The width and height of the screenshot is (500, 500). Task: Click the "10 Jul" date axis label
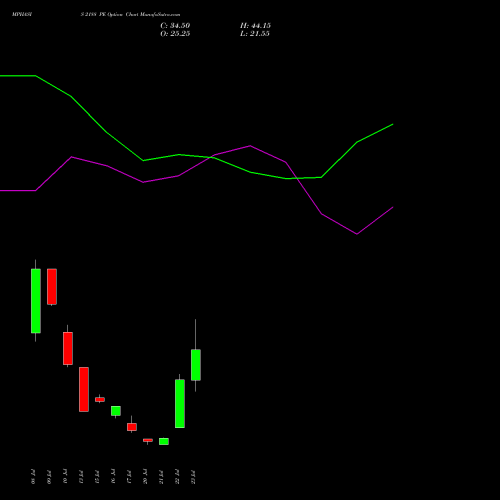[65, 477]
